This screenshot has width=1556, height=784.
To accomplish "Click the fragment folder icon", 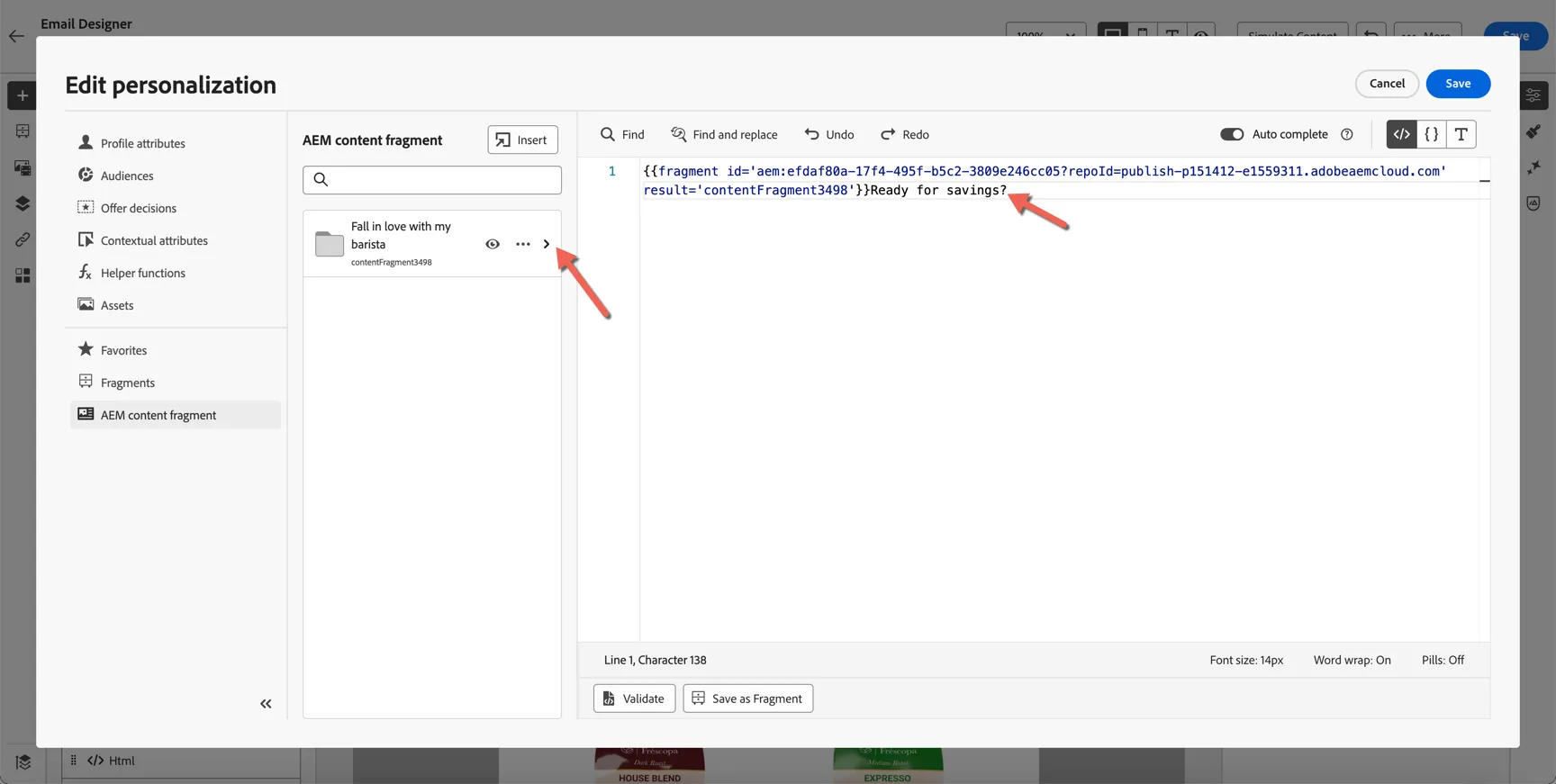I will tap(330, 244).
